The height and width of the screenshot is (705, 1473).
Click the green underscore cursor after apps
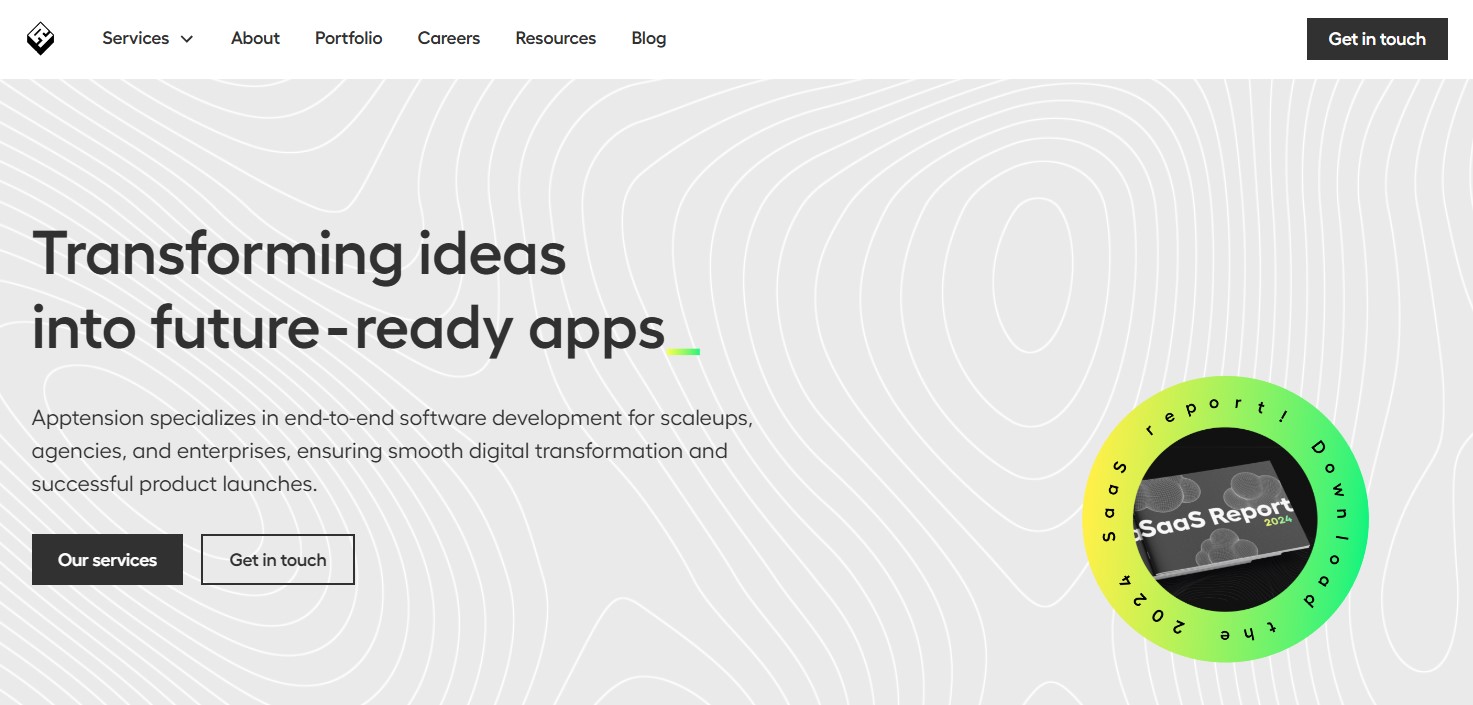point(683,351)
